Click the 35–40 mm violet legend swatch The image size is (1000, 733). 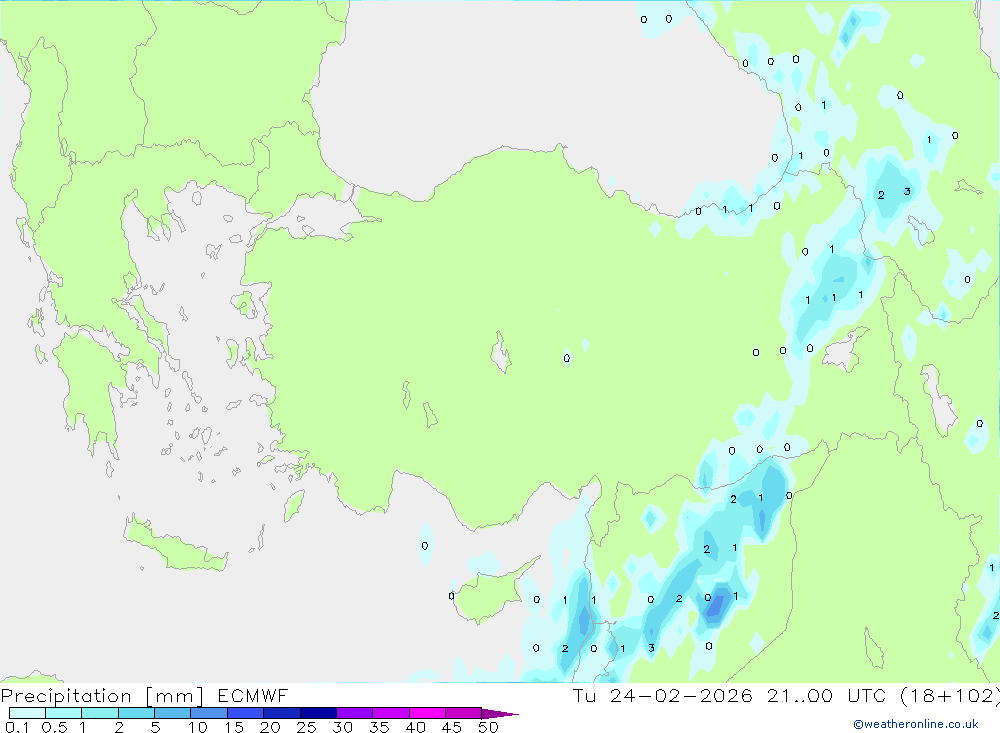(x=391, y=713)
